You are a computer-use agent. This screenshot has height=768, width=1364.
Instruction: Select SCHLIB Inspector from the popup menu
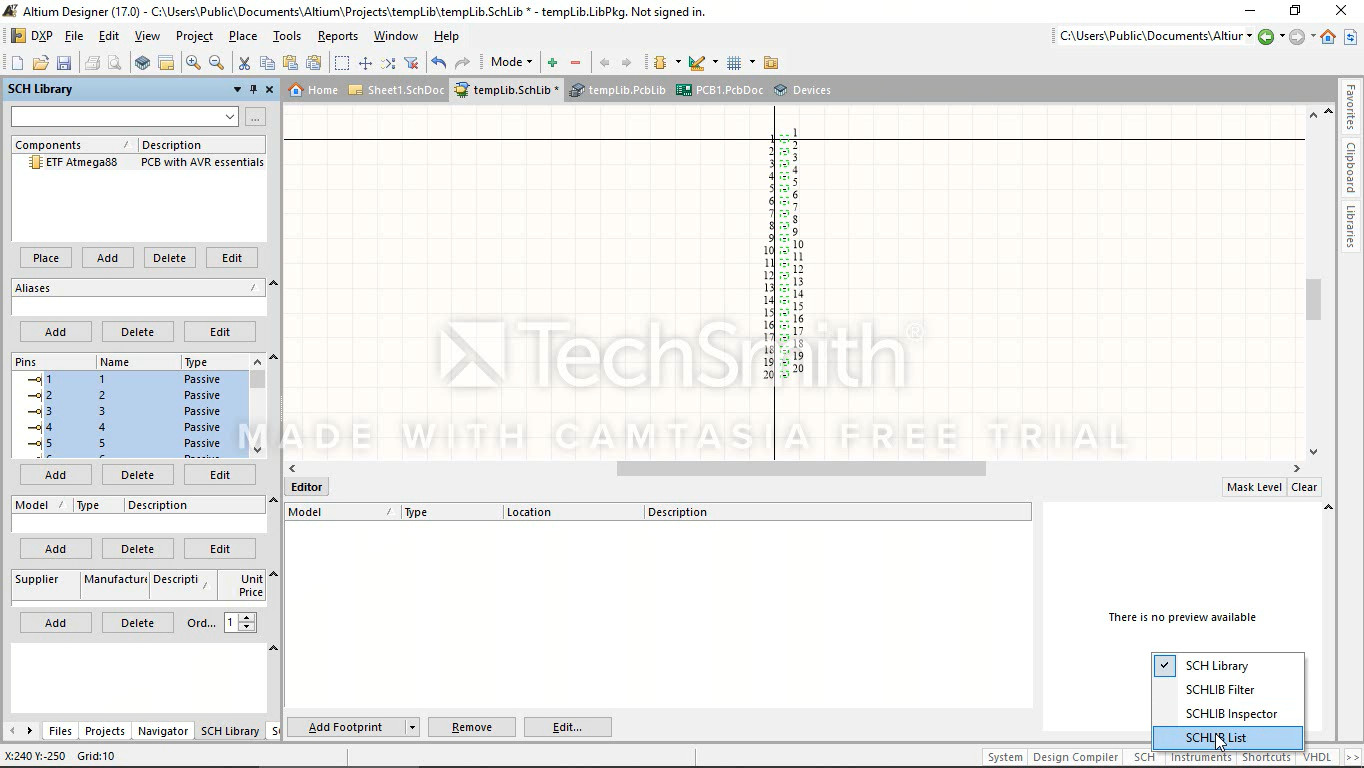coord(1231,714)
